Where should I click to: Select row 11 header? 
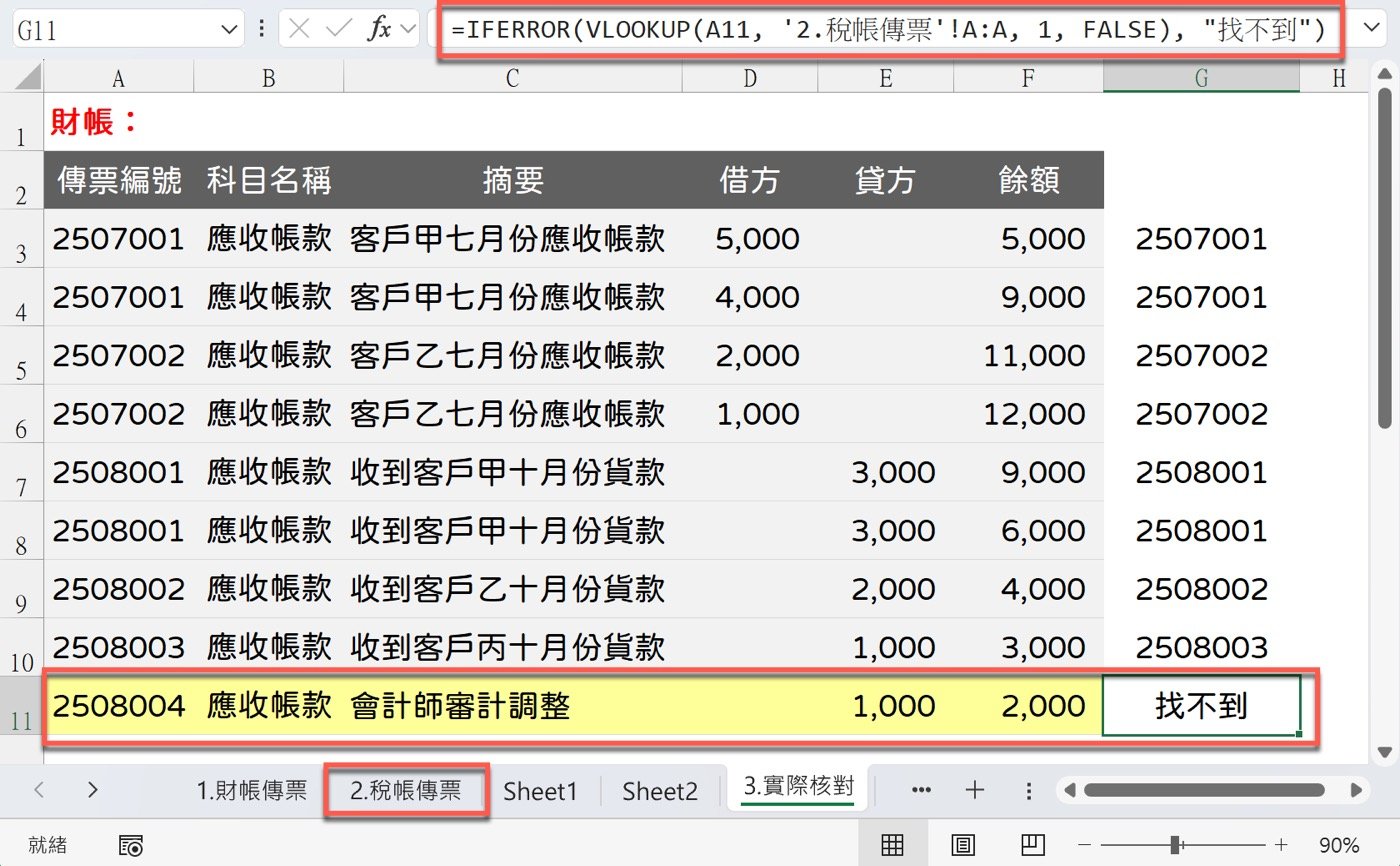click(22, 706)
